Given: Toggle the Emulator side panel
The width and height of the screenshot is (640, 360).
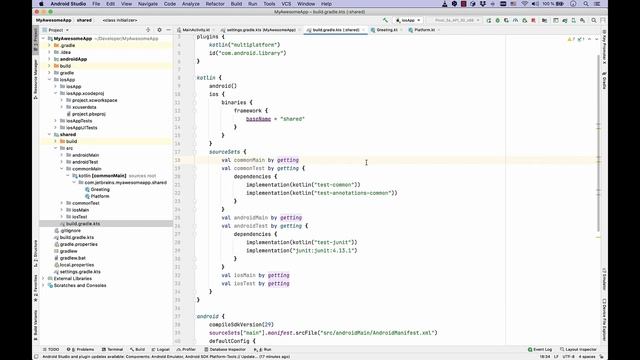Looking at the screenshot, I should pos(604,279).
